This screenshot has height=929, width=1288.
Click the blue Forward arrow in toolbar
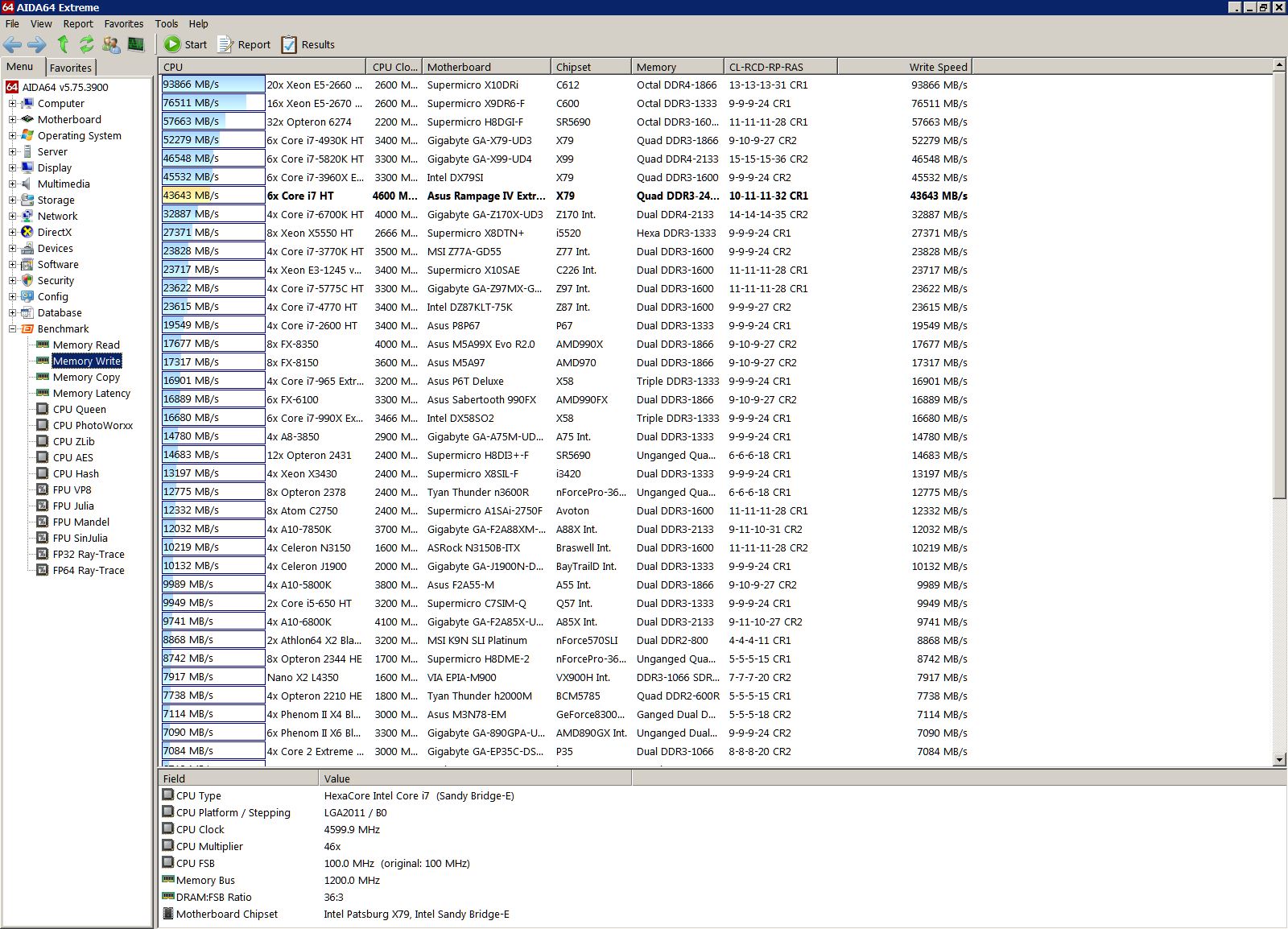37,45
